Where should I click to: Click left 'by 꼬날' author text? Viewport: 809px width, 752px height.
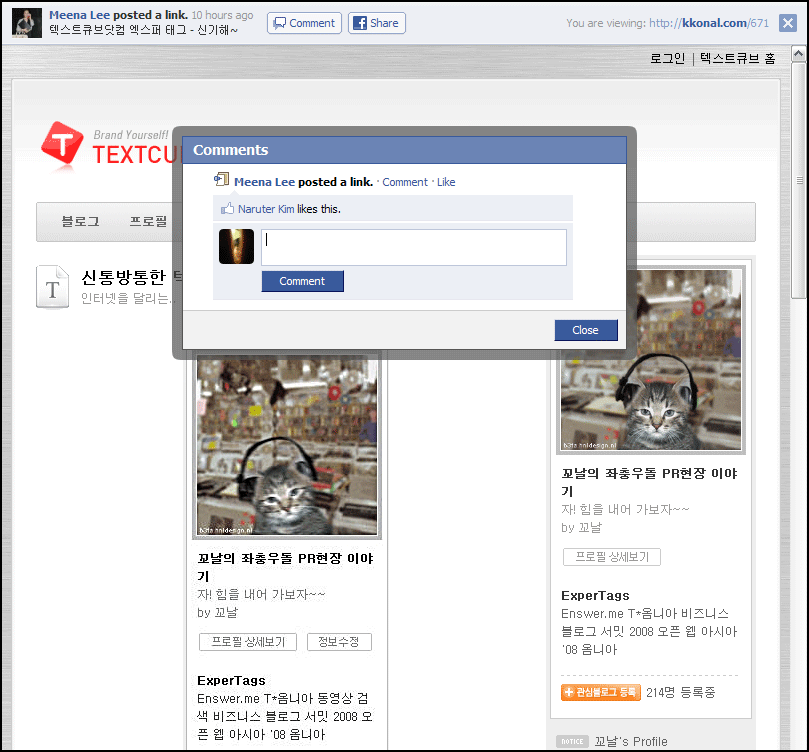217,613
